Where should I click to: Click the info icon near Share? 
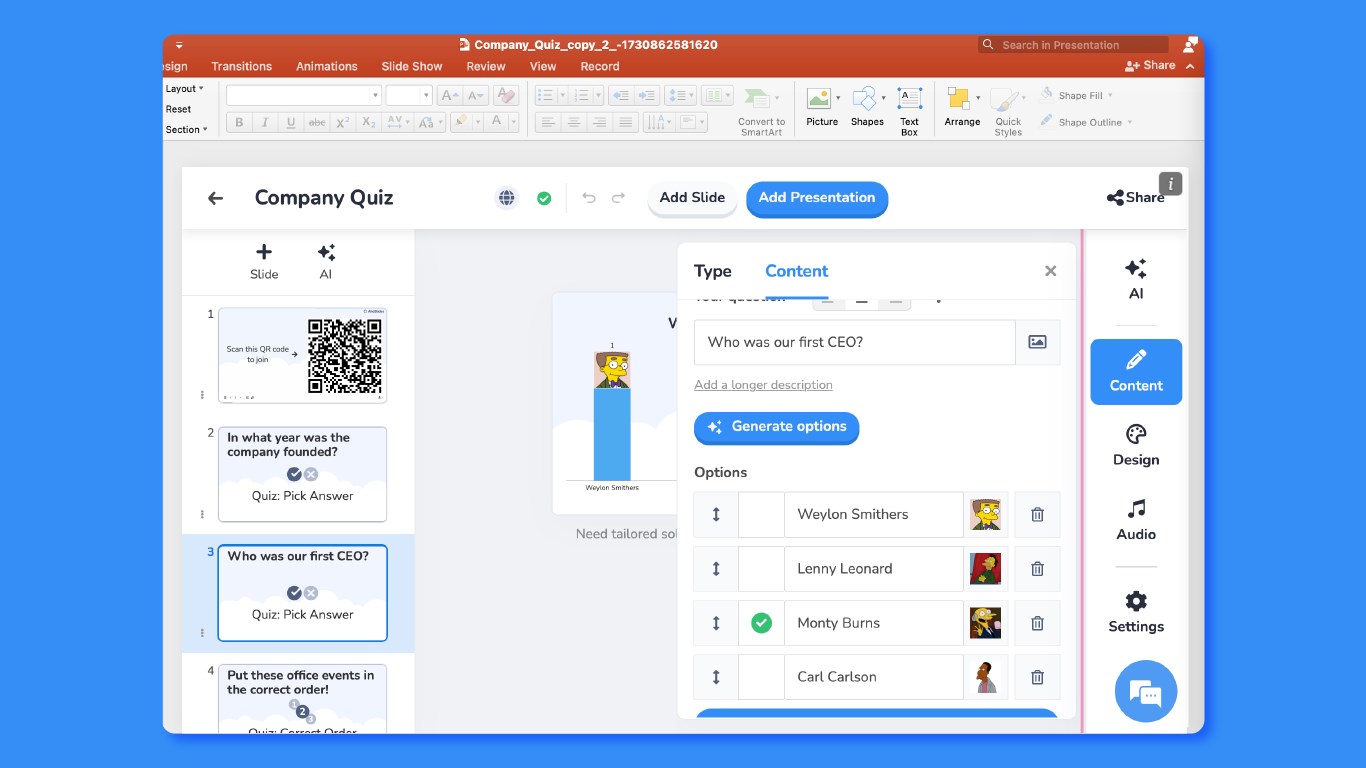(1170, 184)
